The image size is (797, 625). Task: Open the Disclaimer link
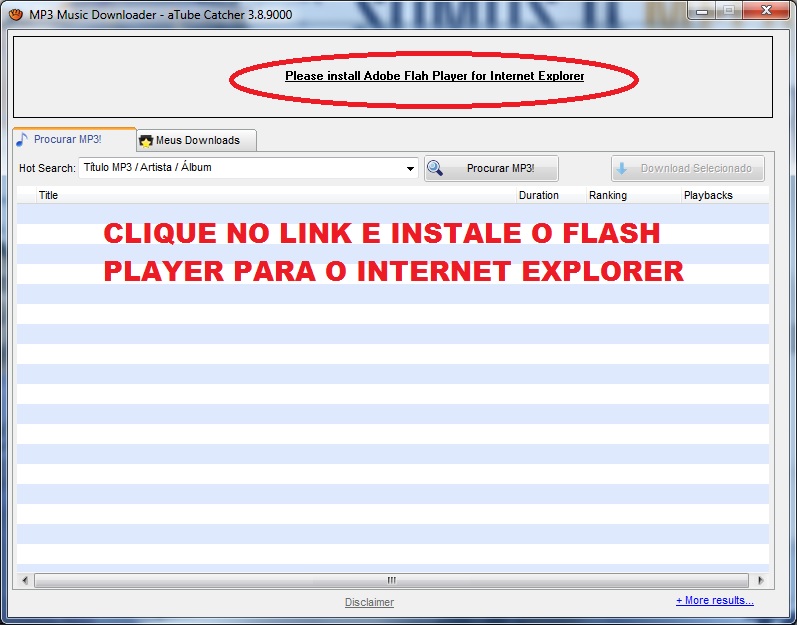[369, 602]
